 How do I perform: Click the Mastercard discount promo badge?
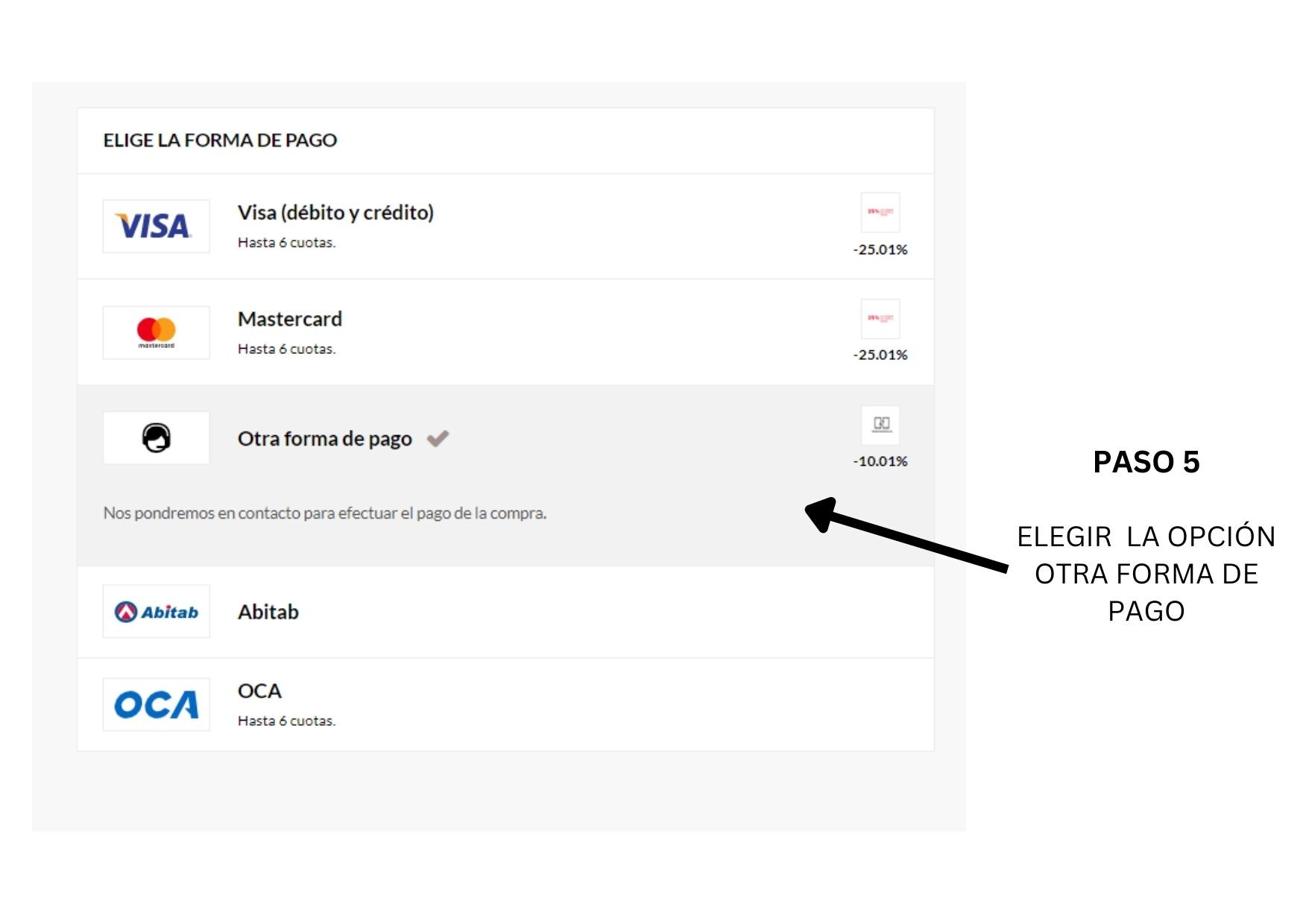[880, 319]
